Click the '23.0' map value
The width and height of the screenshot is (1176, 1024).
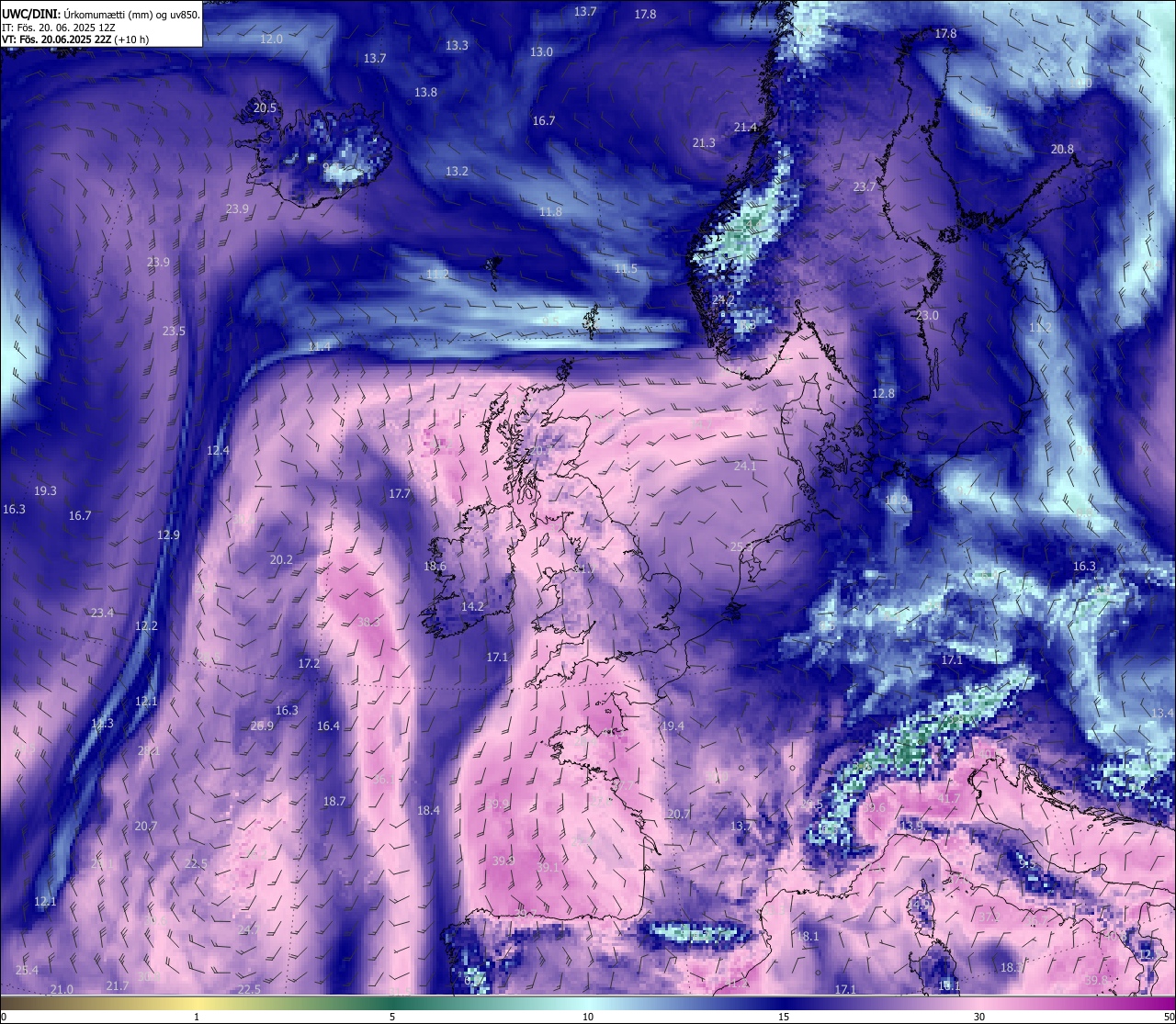(927, 315)
